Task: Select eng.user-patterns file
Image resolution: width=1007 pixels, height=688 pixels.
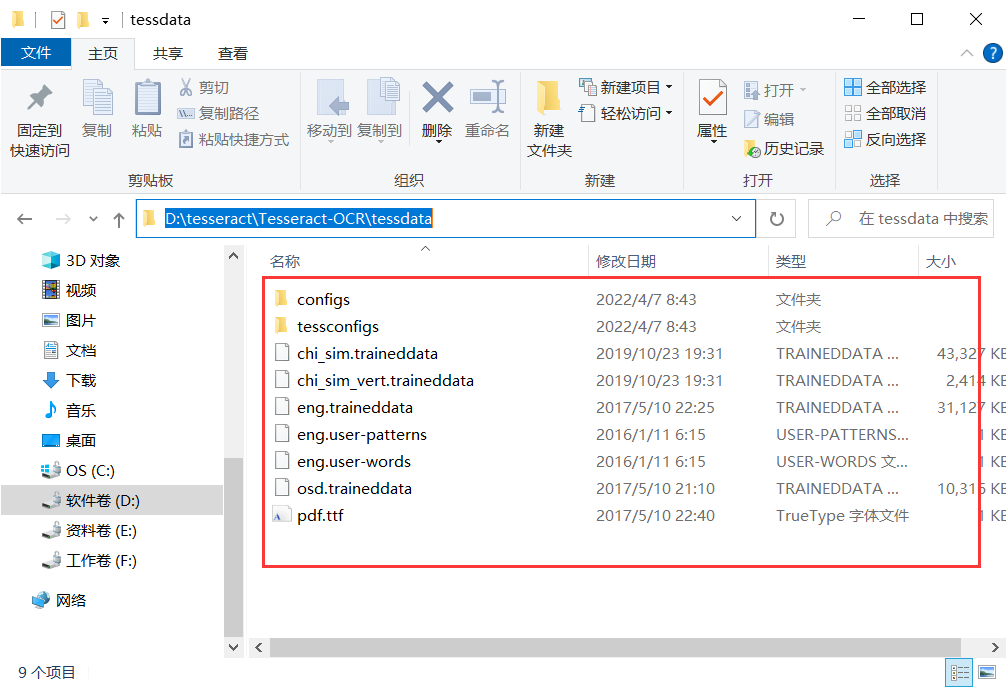Action: (362, 434)
